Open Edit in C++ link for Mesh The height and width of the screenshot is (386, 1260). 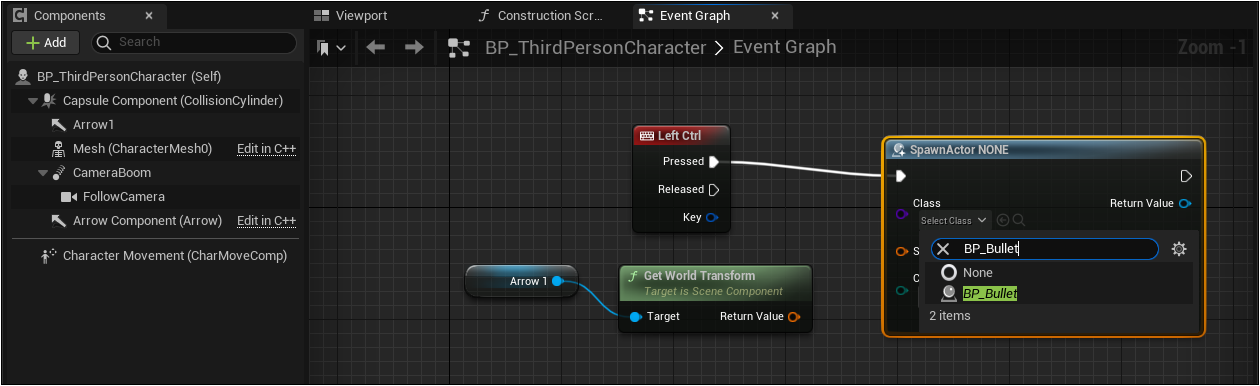pyautogui.click(x=266, y=149)
